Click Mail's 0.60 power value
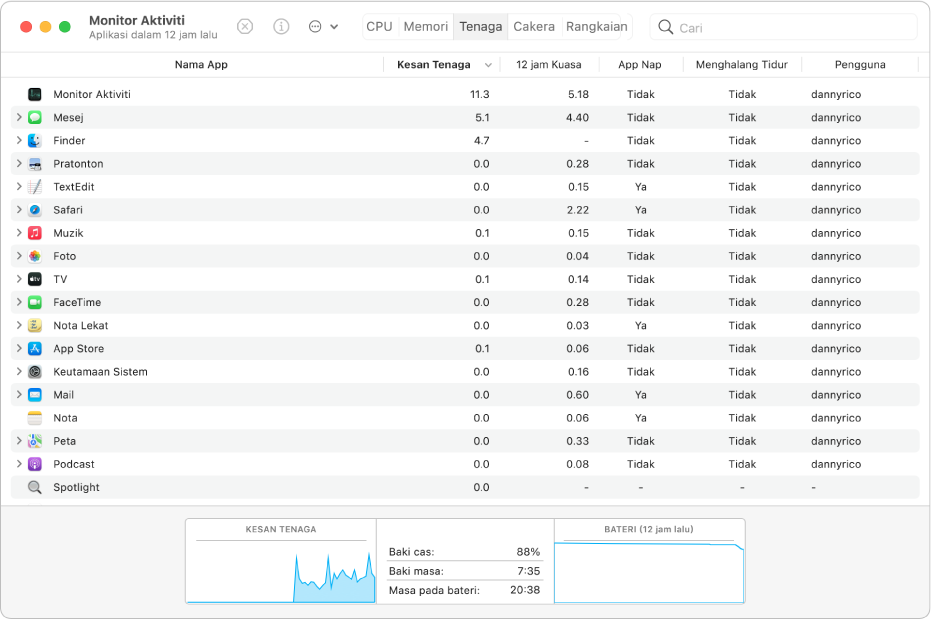Image resolution: width=931 pixels, height=620 pixels. pyautogui.click(x=578, y=395)
